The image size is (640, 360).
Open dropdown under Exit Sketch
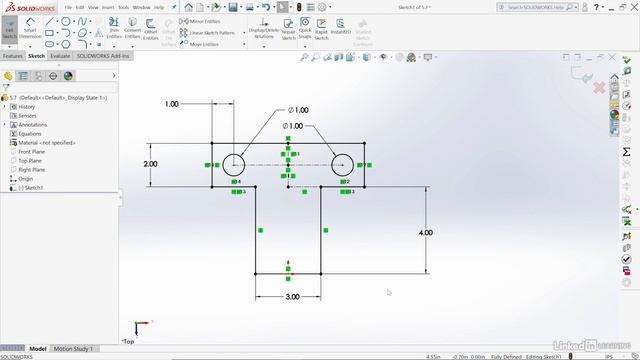point(9,47)
